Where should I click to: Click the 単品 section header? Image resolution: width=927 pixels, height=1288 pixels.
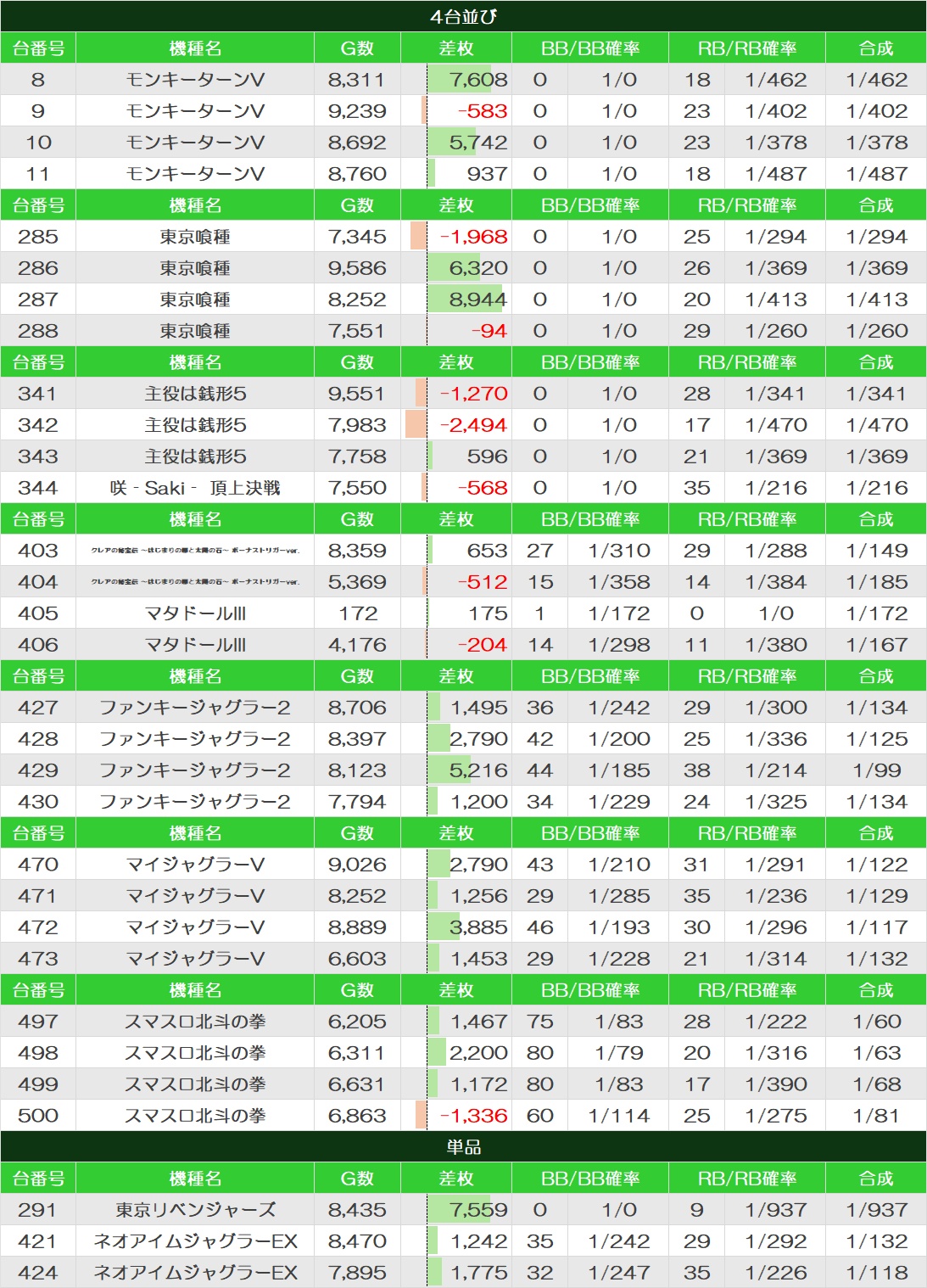pyautogui.click(x=463, y=1147)
